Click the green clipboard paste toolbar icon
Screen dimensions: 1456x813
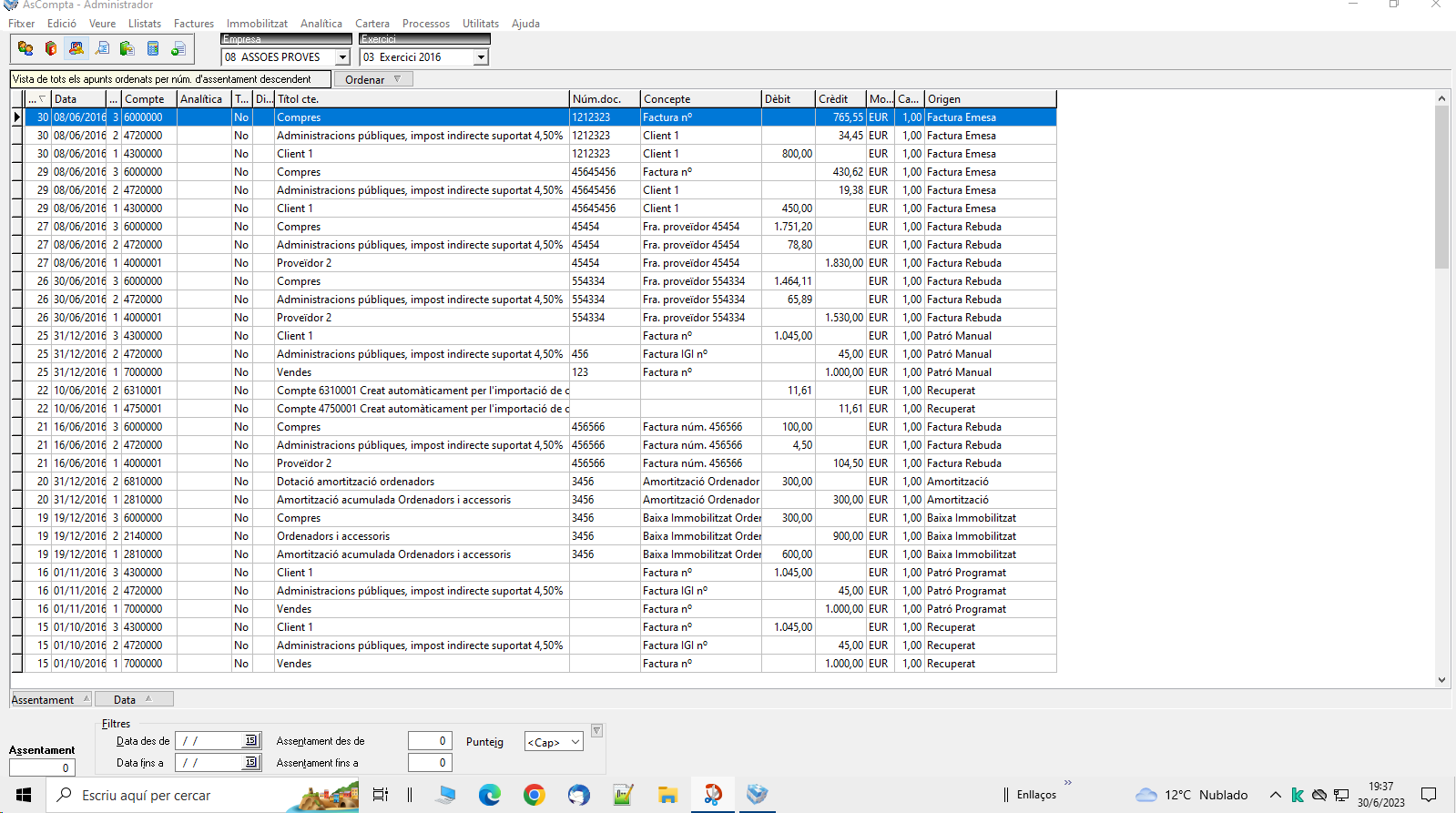(x=127, y=48)
